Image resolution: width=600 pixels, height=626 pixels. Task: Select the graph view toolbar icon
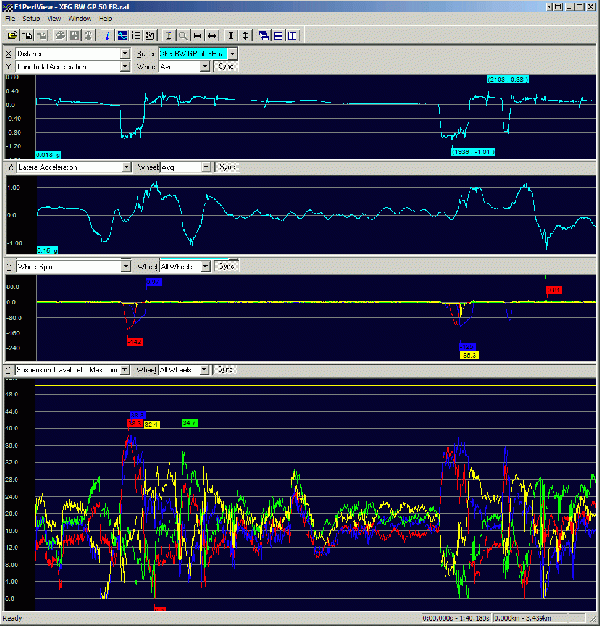(x=122, y=35)
